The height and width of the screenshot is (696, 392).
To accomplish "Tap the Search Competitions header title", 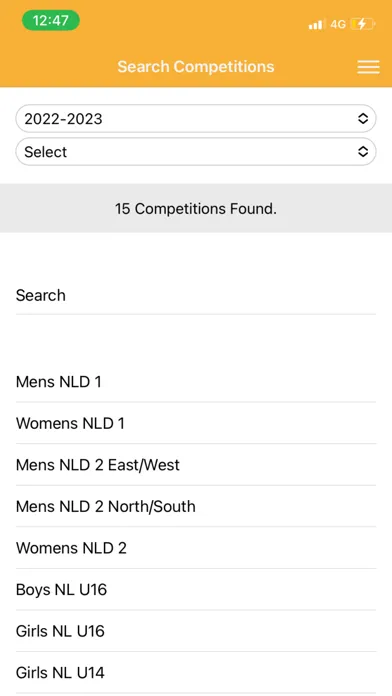I will [196, 67].
